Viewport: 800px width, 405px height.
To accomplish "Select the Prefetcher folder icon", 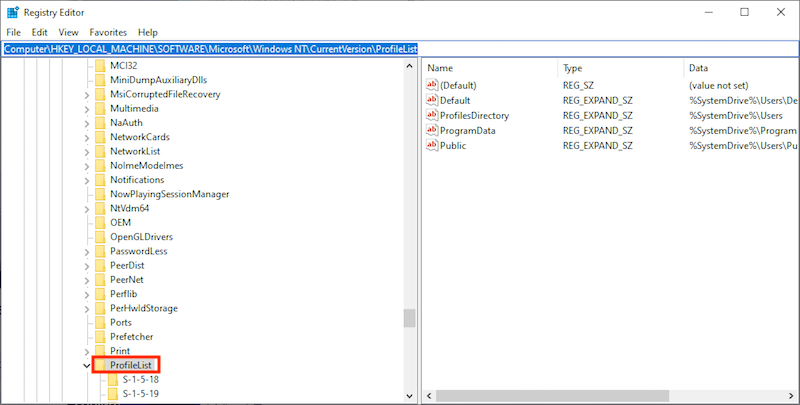I will click(x=100, y=337).
